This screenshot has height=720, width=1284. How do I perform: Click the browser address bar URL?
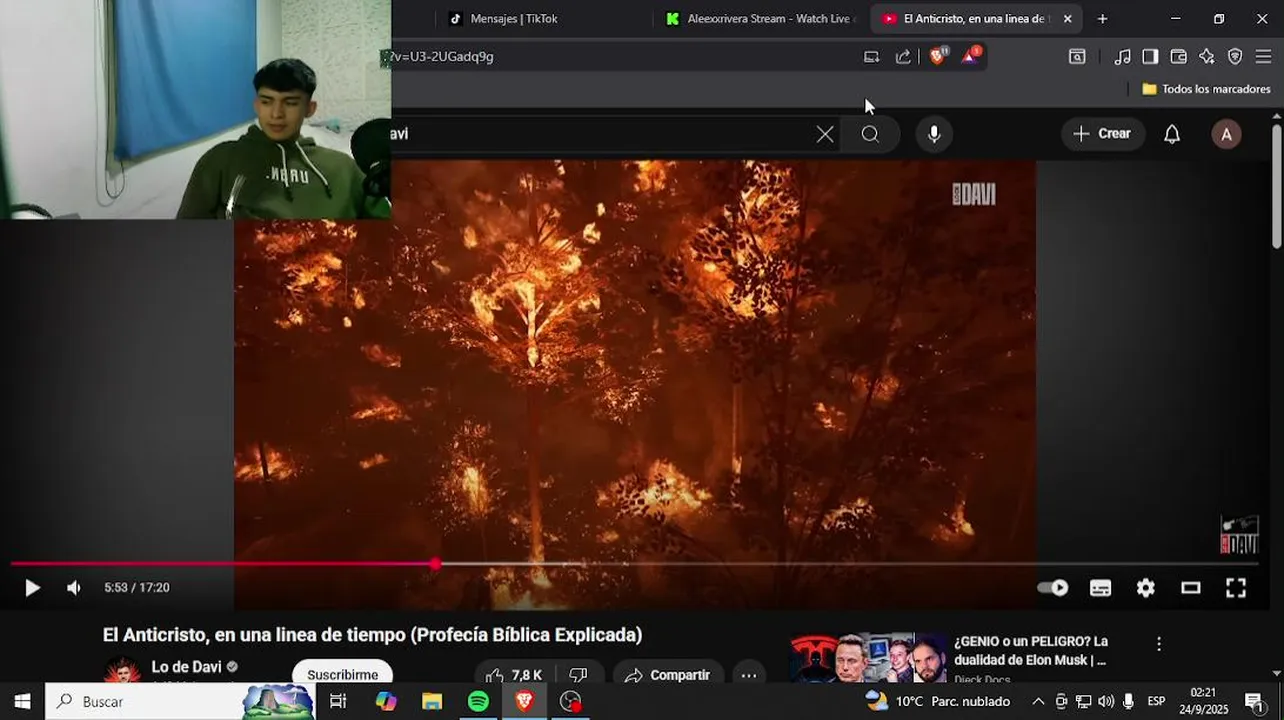(442, 57)
